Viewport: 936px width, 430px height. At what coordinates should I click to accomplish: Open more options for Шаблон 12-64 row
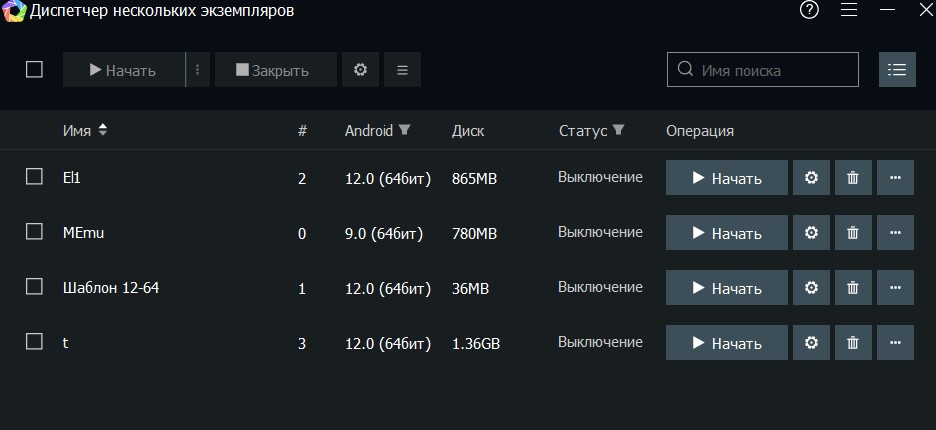click(895, 288)
